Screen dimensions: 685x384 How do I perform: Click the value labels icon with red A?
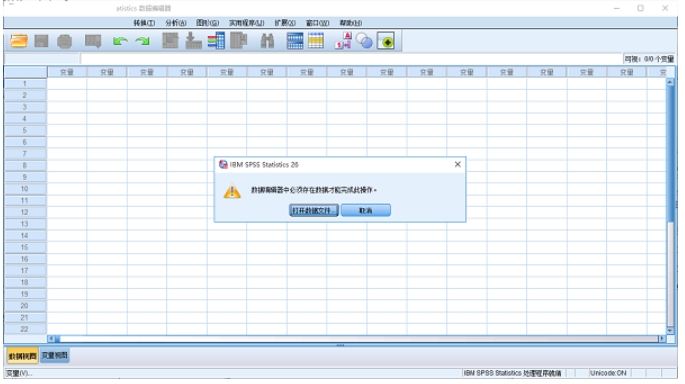(x=343, y=41)
